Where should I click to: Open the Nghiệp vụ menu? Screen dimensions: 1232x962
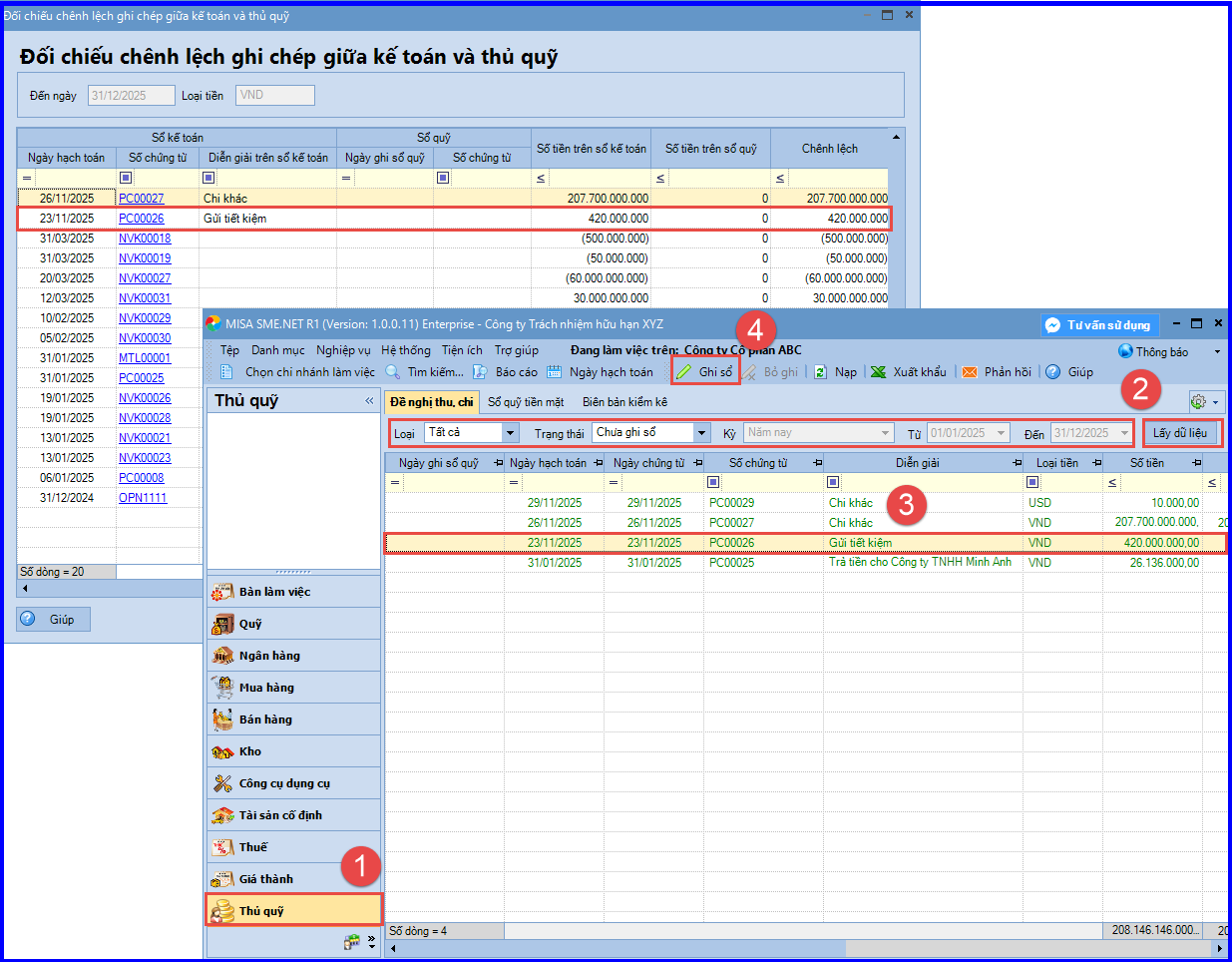pyautogui.click(x=343, y=350)
